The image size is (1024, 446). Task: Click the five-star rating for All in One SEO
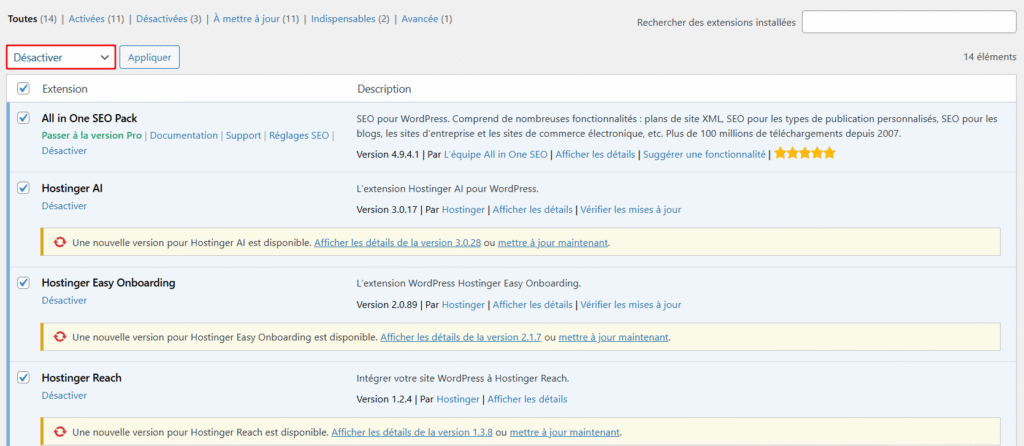[x=805, y=155]
